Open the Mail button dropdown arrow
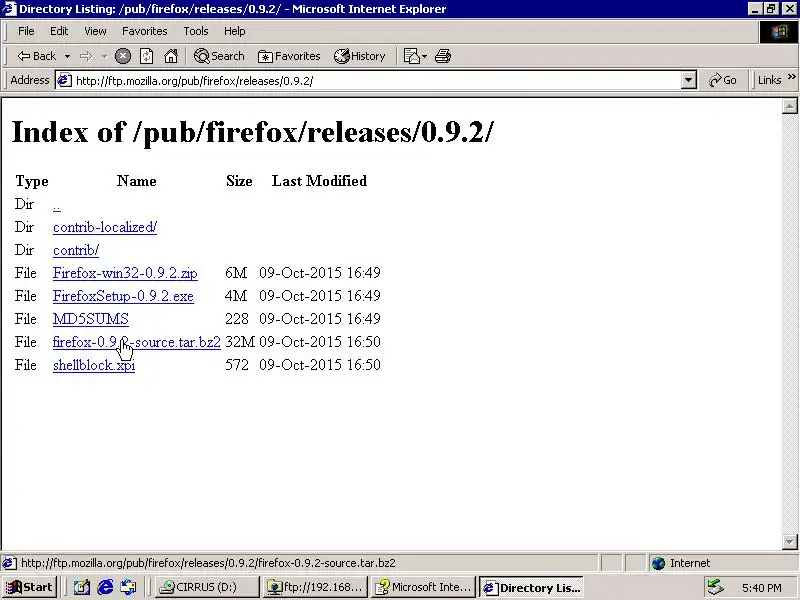The width and height of the screenshot is (800, 600). (x=424, y=56)
